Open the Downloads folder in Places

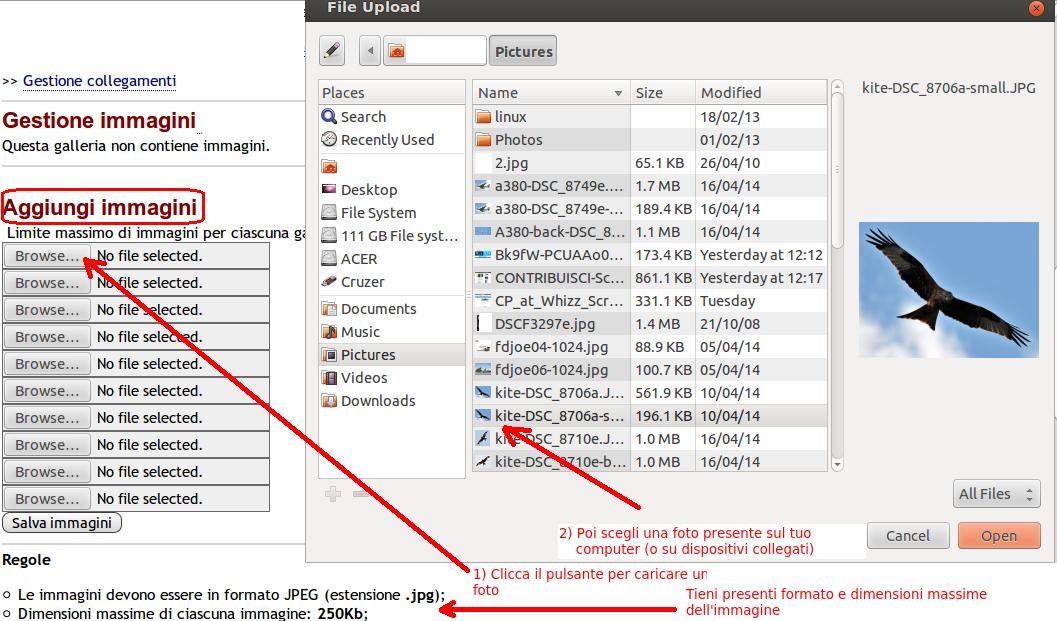point(377,401)
